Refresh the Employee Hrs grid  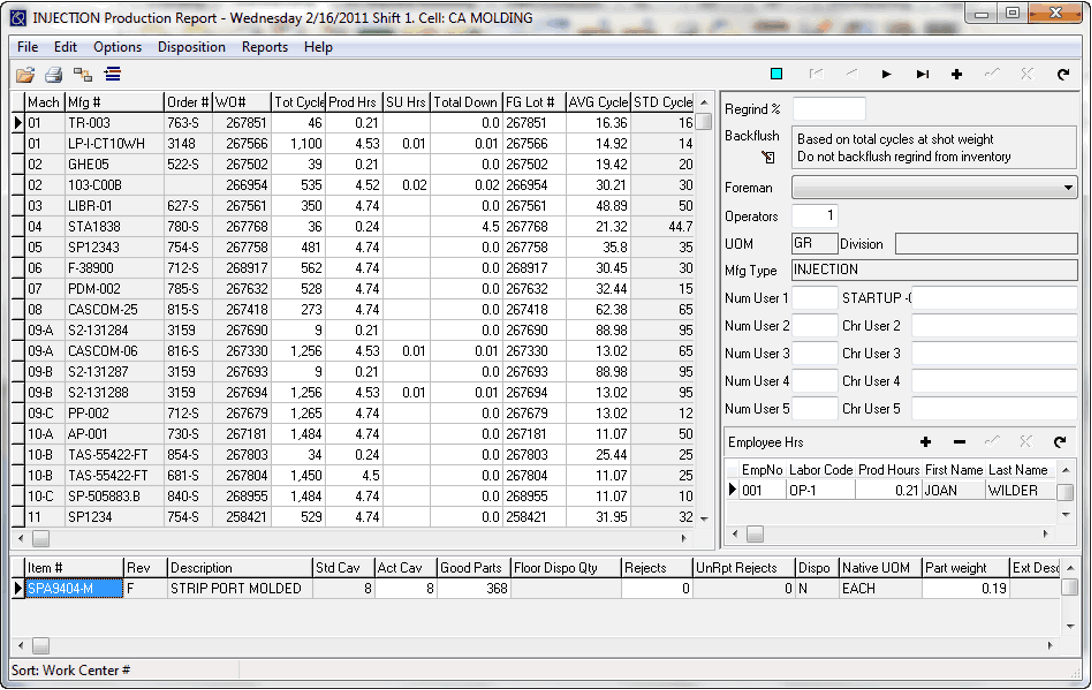coord(1060,442)
